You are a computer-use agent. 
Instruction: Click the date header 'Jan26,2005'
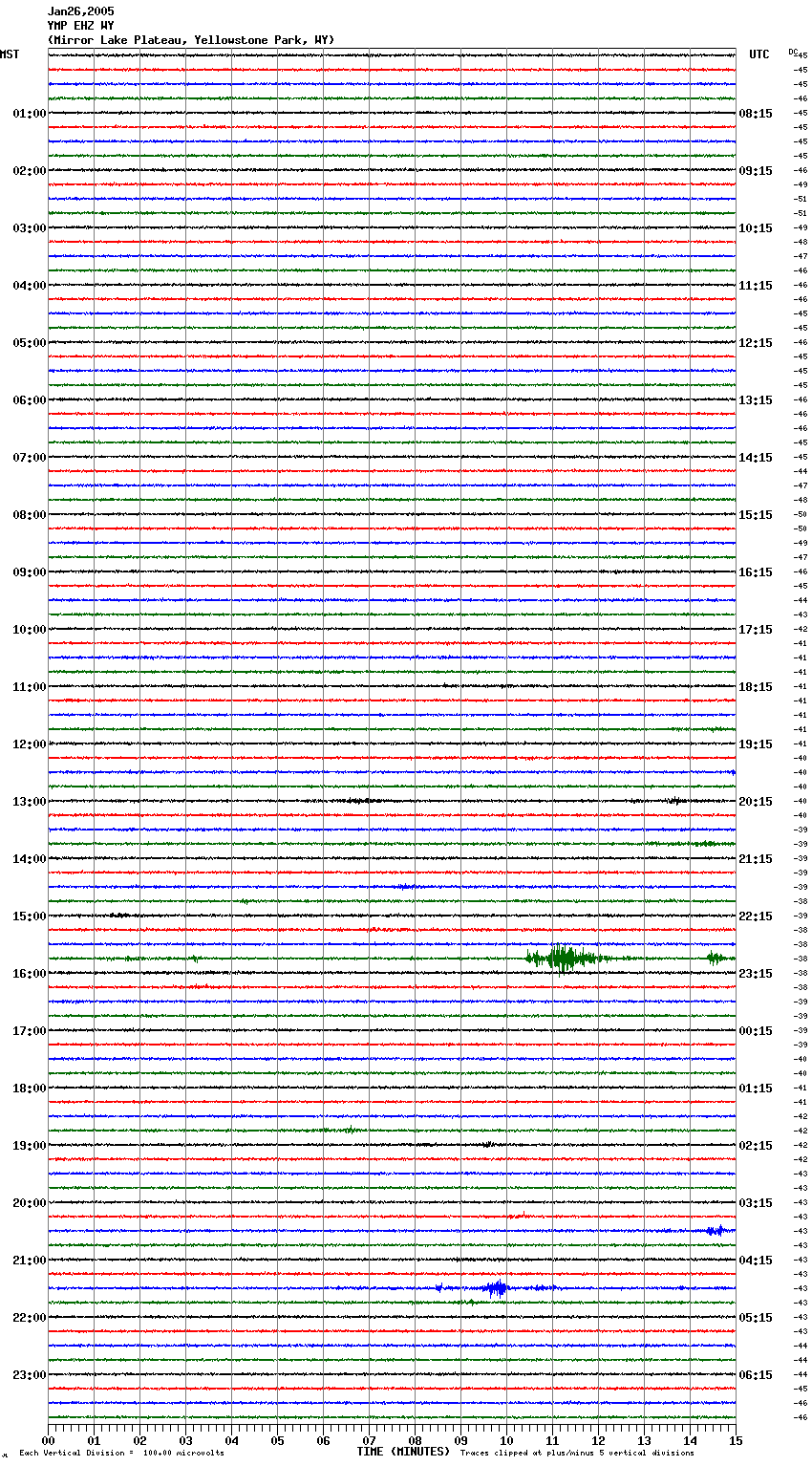(80, 11)
